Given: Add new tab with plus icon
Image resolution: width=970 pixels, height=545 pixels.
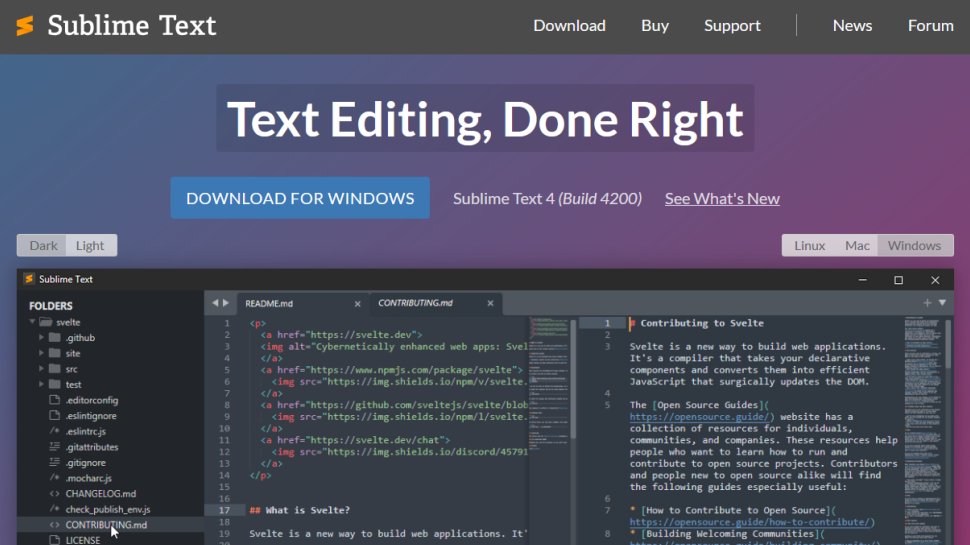Looking at the screenshot, I should click(x=927, y=303).
